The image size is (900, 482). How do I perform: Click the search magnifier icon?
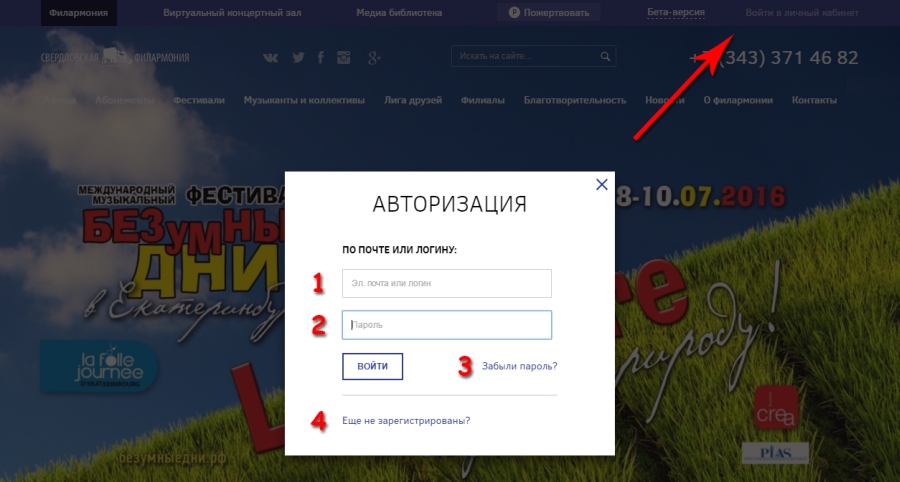[605, 56]
